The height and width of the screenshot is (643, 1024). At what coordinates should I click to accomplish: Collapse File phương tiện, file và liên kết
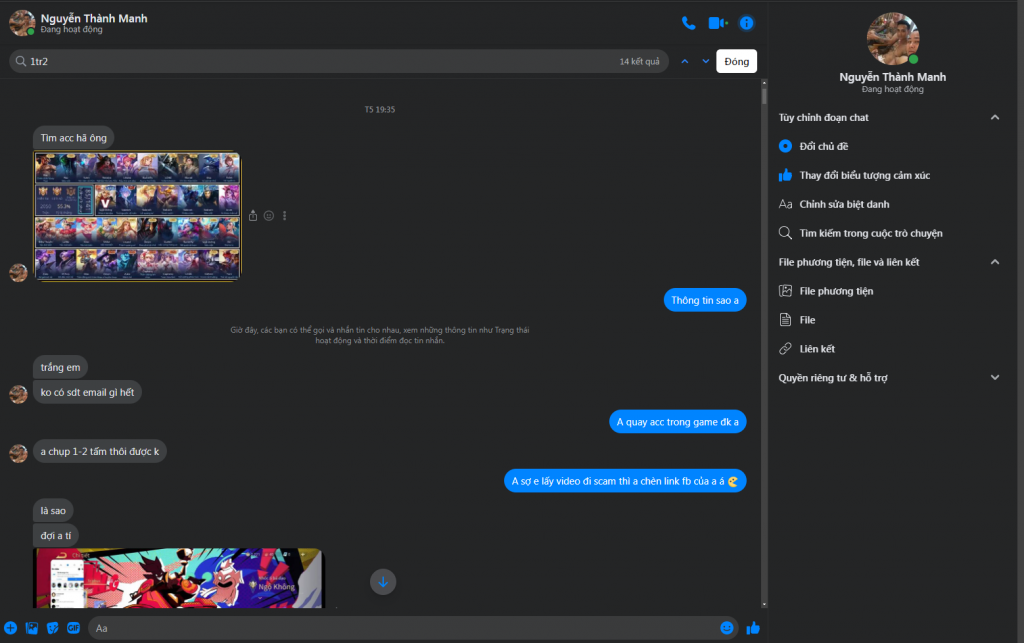994,262
